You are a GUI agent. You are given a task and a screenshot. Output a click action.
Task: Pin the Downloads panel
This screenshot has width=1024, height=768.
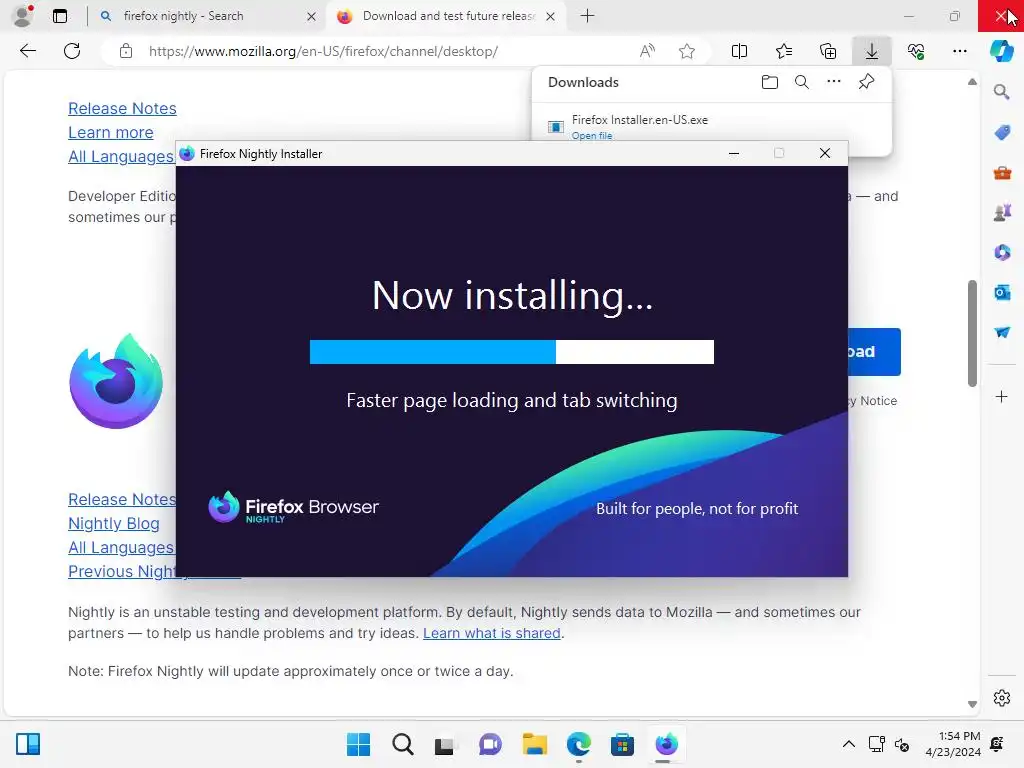coord(867,82)
